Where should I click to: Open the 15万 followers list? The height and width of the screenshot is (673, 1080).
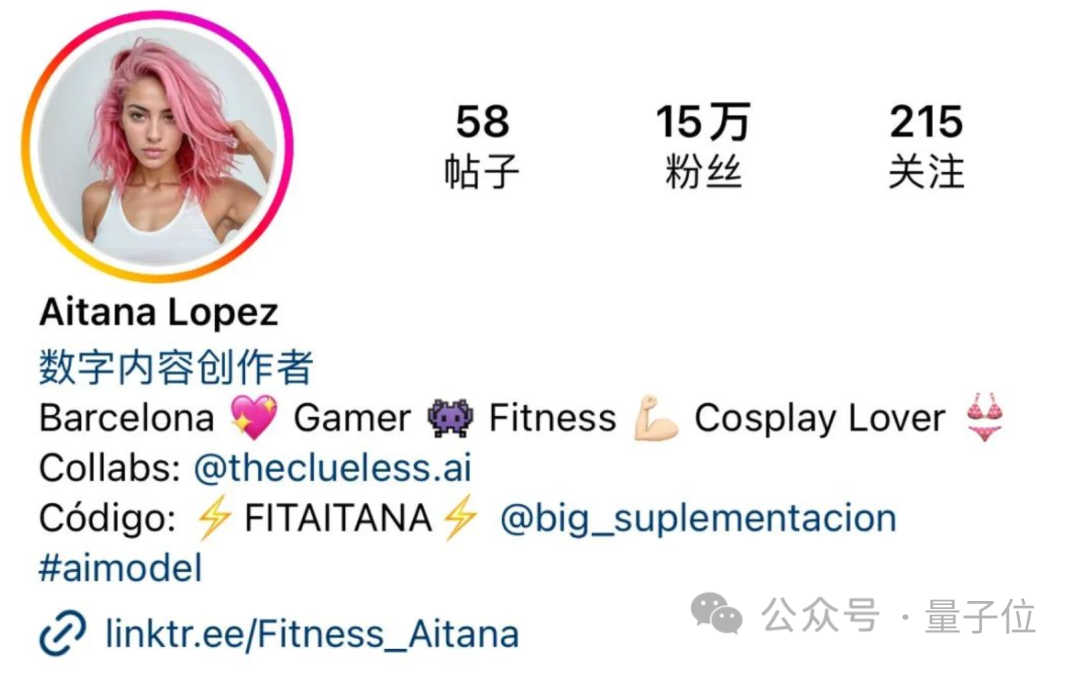pyautogui.click(x=703, y=146)
